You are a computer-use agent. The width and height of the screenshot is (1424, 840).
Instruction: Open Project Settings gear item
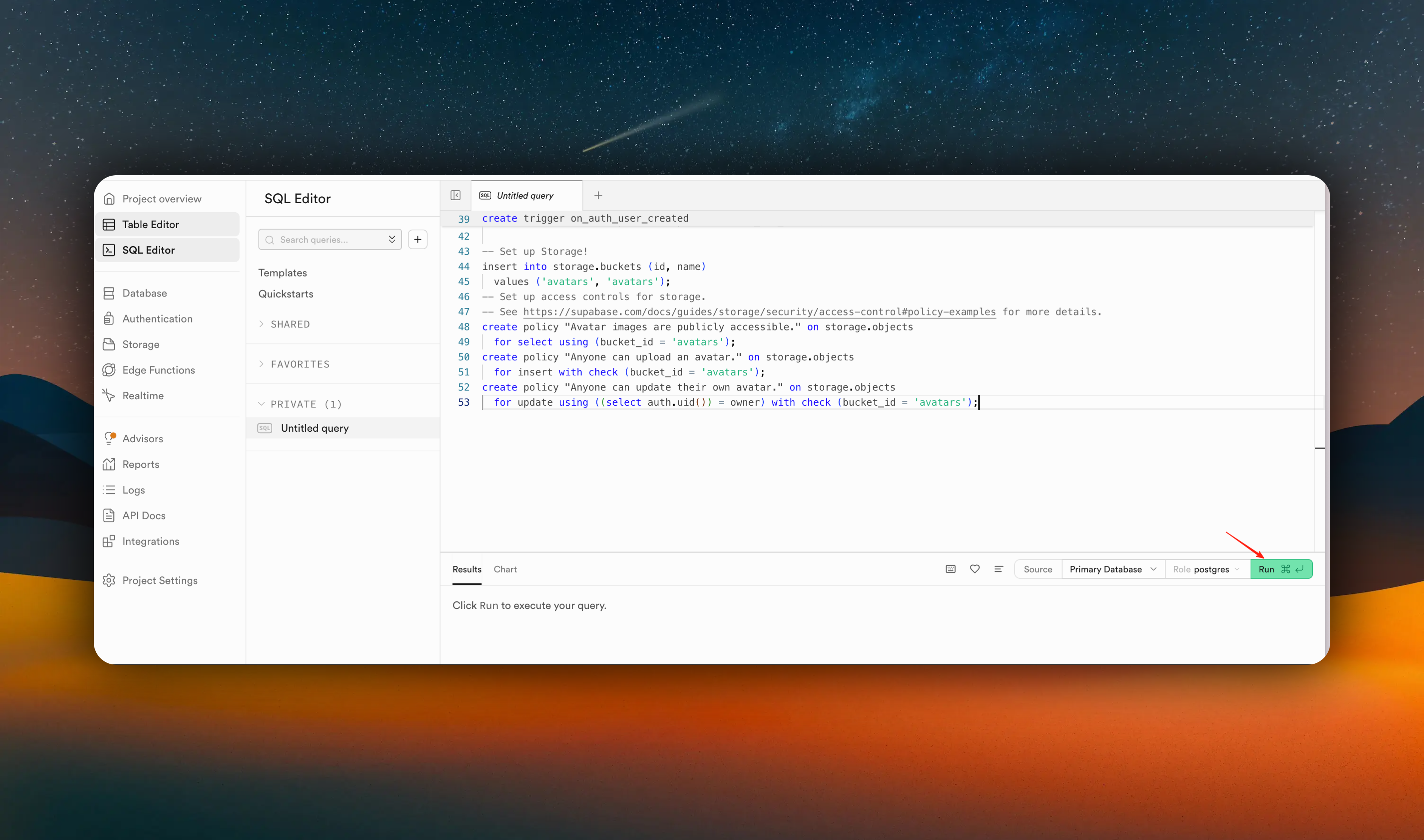(x=159, y=580)
